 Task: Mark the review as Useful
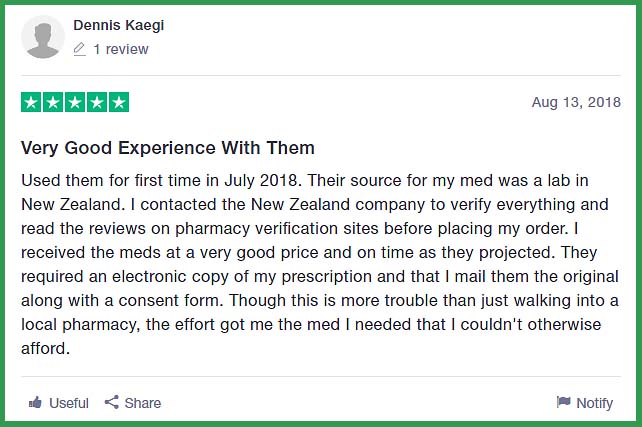tap(69, 403)
